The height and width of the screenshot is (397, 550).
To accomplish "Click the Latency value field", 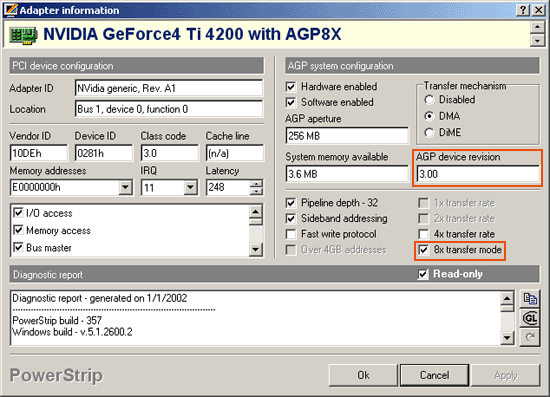I will pos(228,188).
